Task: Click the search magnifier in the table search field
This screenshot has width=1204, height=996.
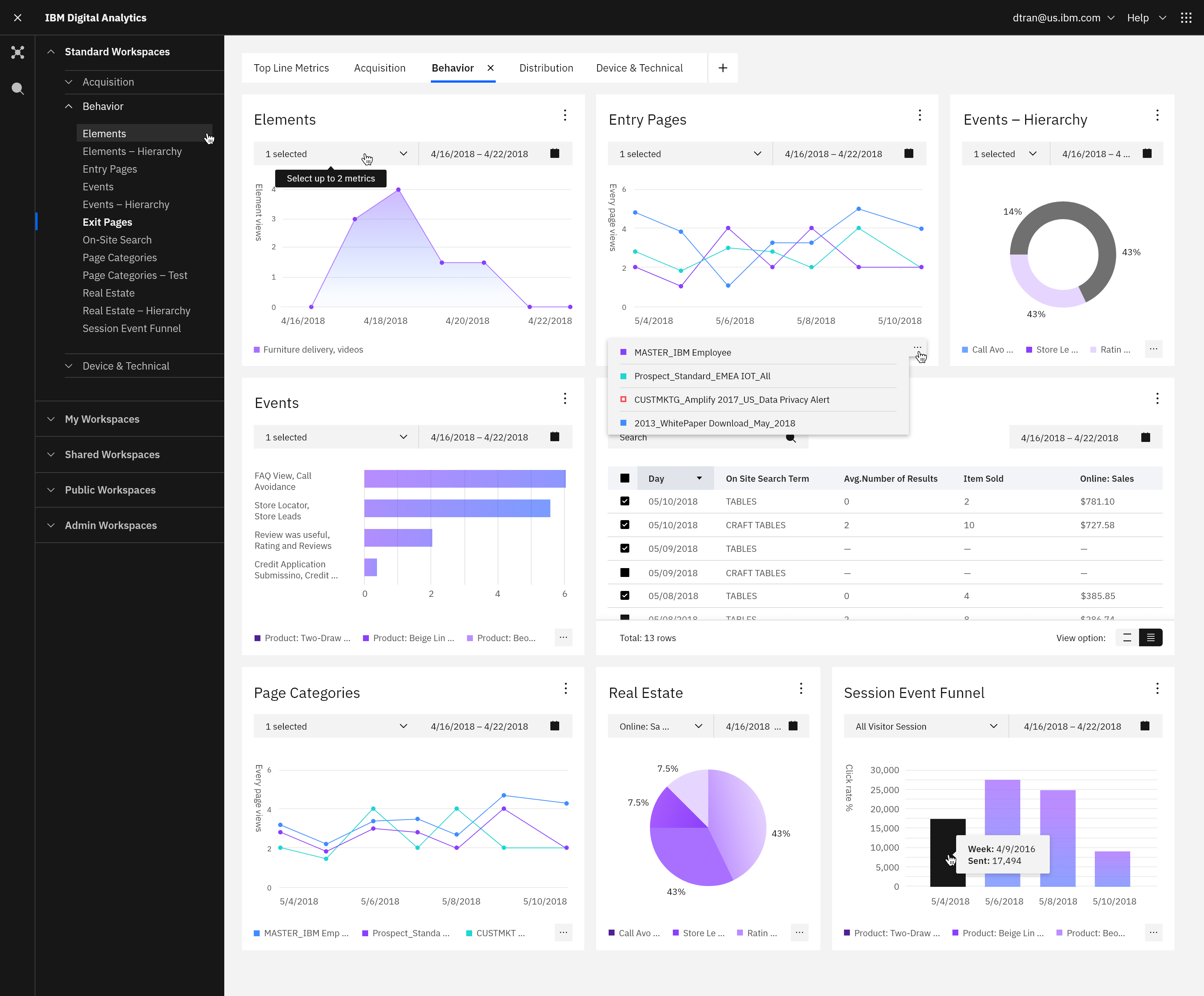Action: [790, 439]
